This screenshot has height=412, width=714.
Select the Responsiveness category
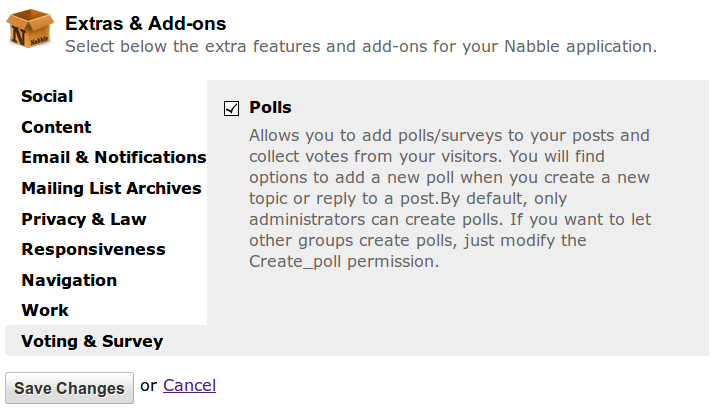[x=93, y=249]
